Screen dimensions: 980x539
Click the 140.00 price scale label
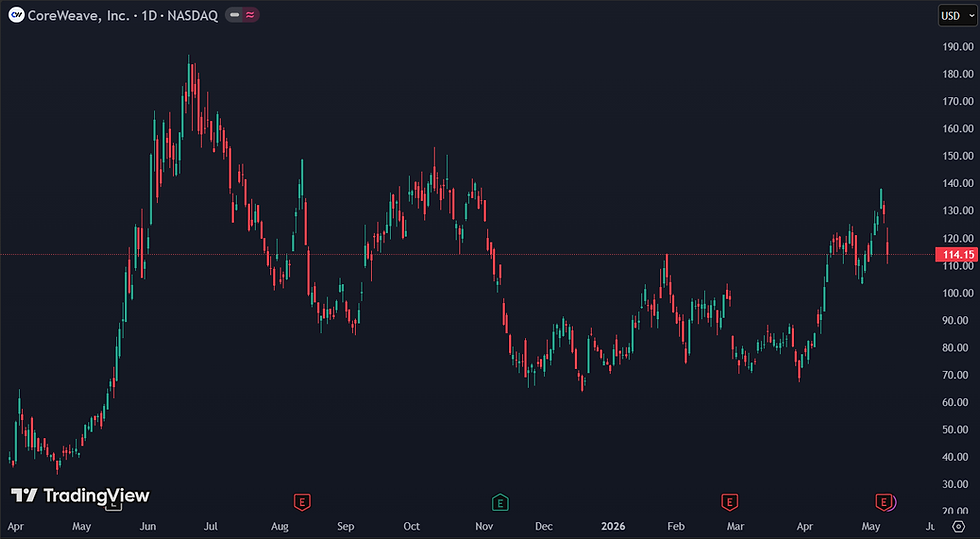(958, 183)
